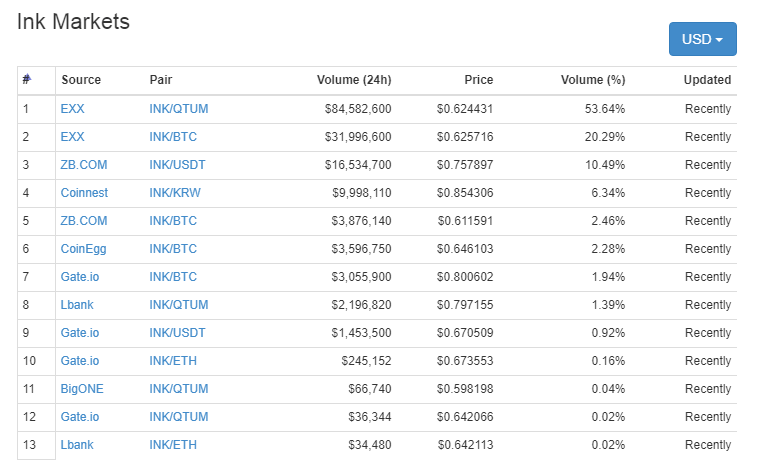Select volume value $245,152
The width and height of the screenshot is (757, 471).
(366, 361)
